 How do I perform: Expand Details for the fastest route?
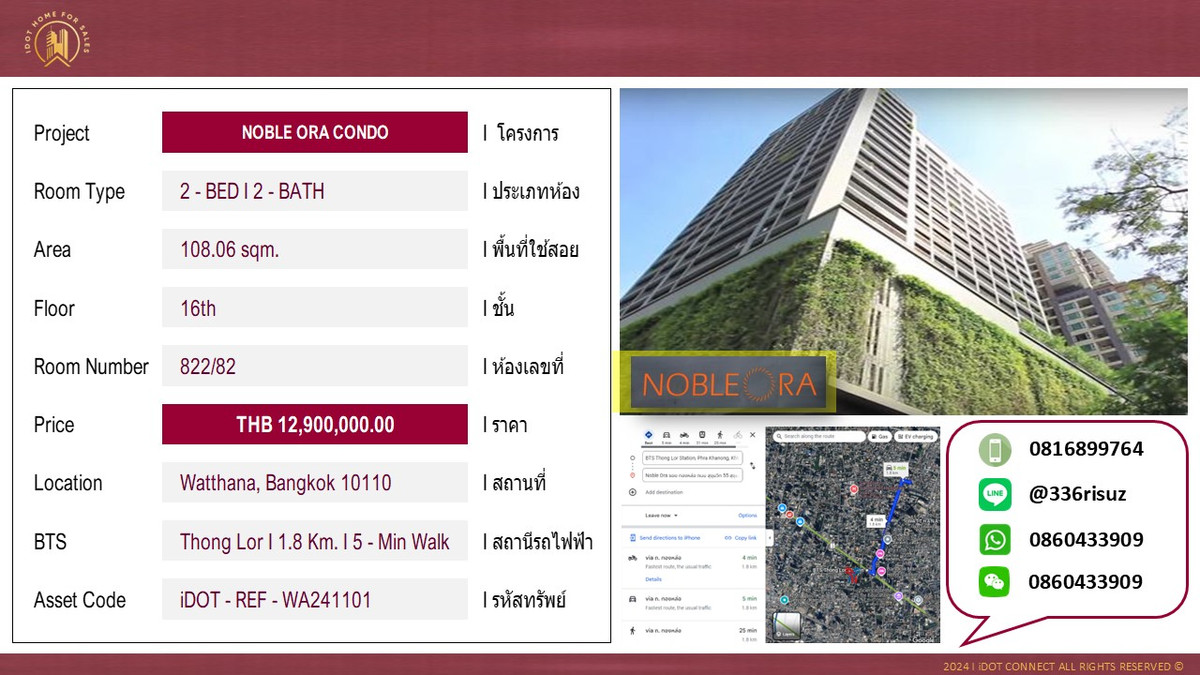pos(654,580)
